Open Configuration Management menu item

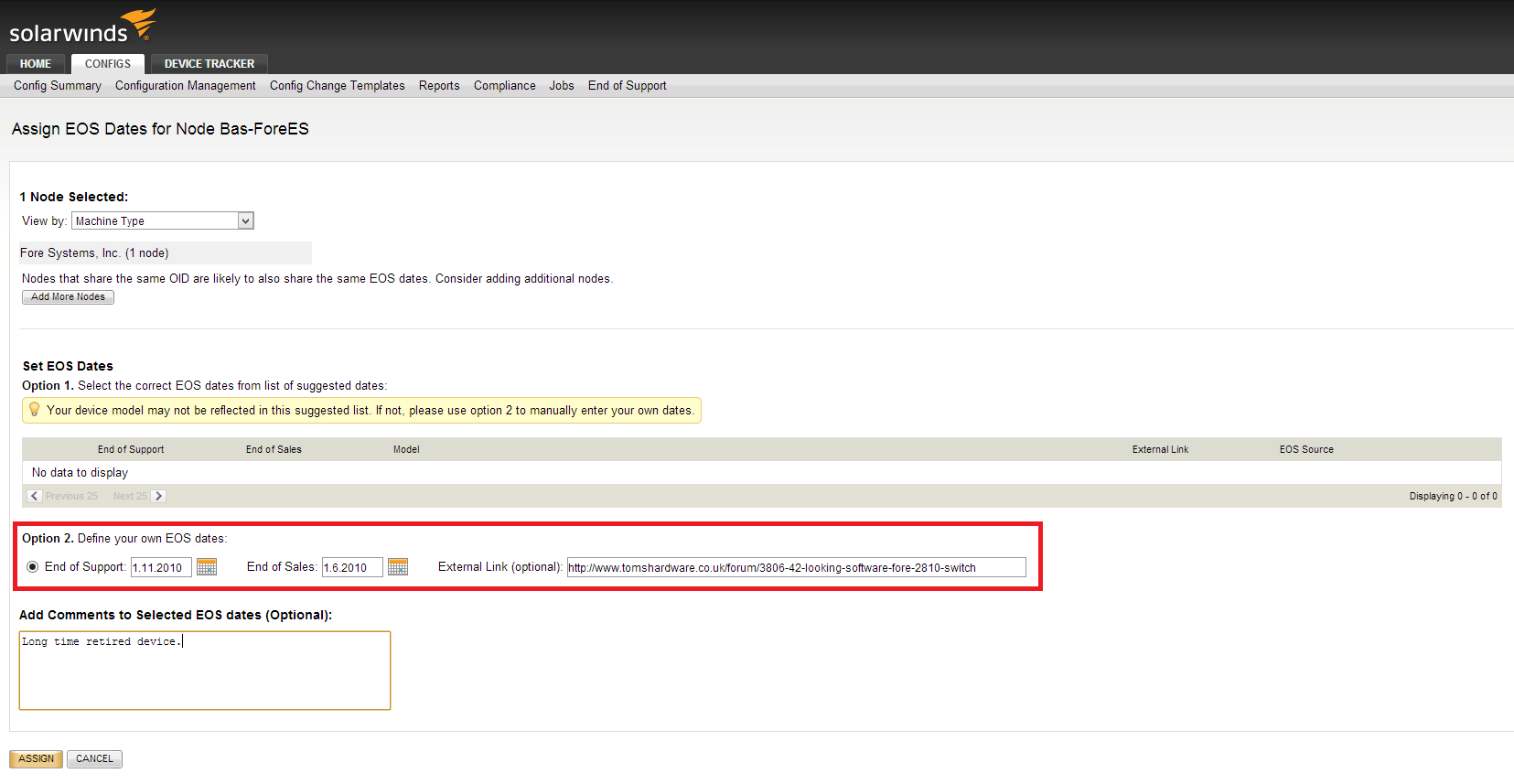tap(186, 85)
